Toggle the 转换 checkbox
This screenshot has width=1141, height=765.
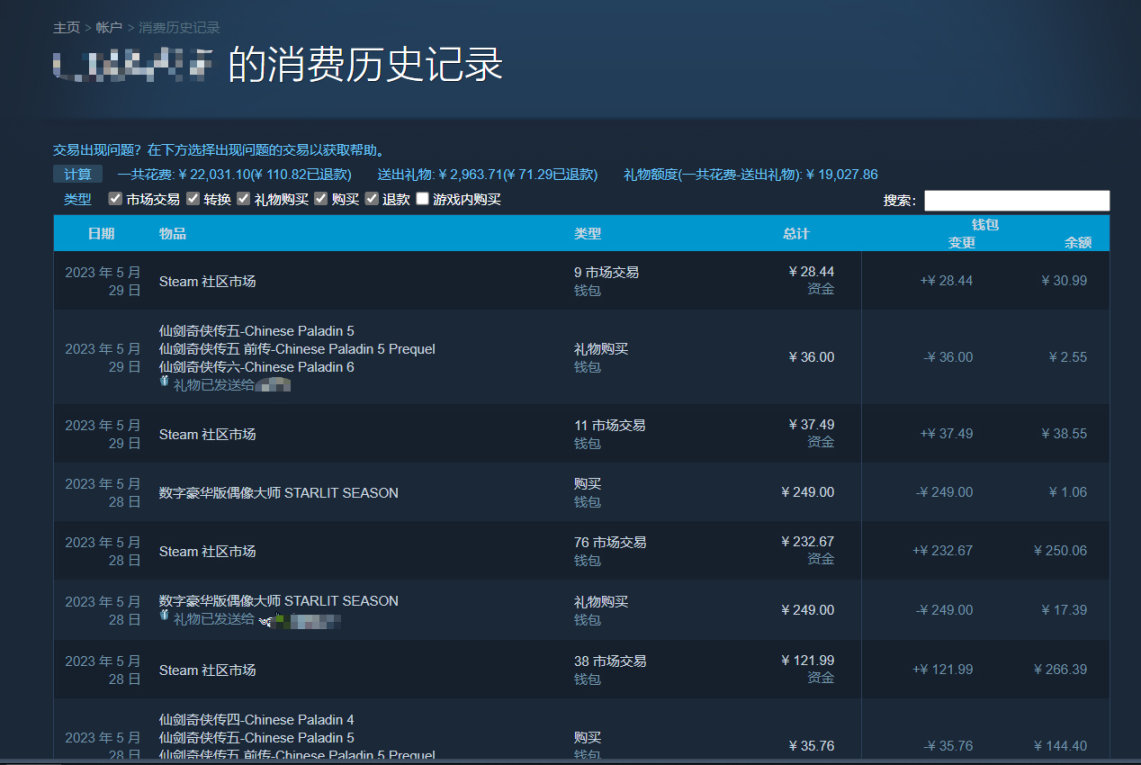click(193, 199)
